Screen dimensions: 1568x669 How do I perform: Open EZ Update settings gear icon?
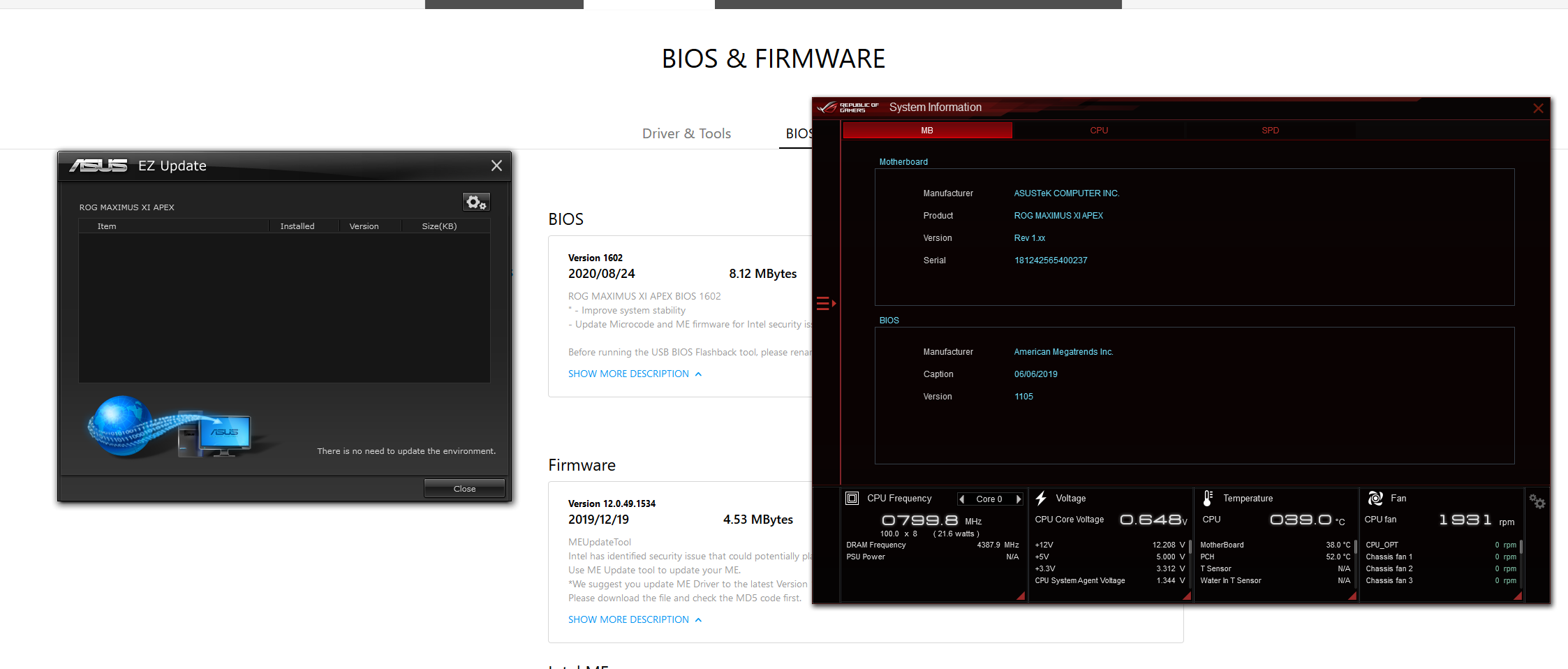[476, 203]
